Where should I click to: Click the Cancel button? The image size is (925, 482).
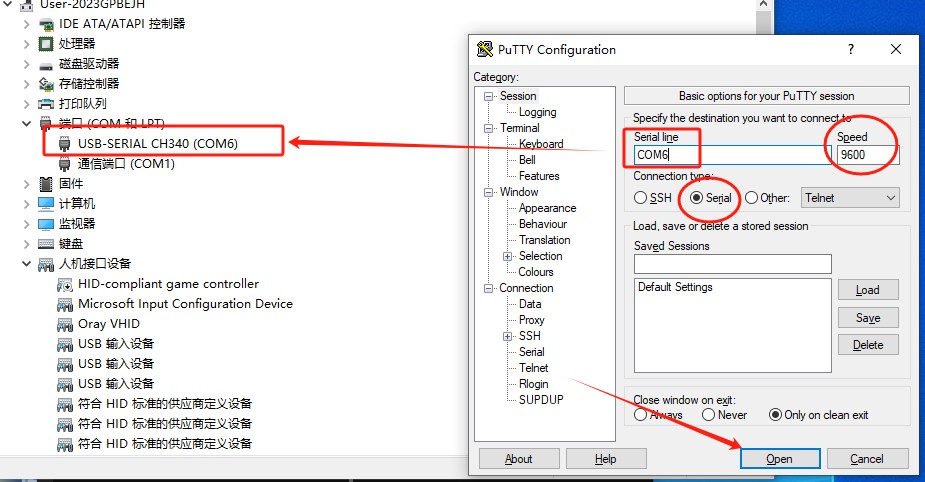click(x=867, y=459)
